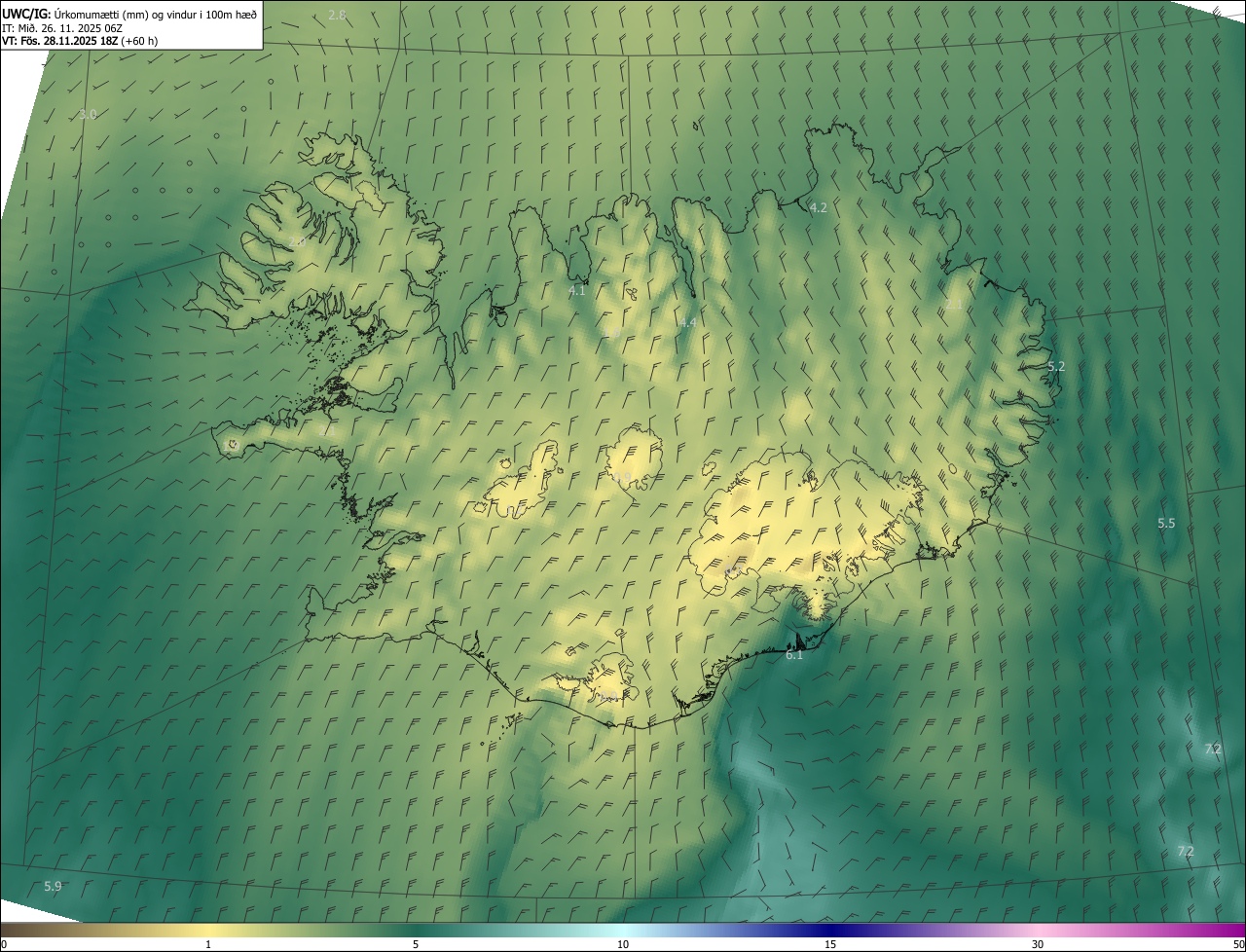
Task: Select the valid time line "VT: Fös. 28.11.2025 18Z"
Action: pos(60,41)
